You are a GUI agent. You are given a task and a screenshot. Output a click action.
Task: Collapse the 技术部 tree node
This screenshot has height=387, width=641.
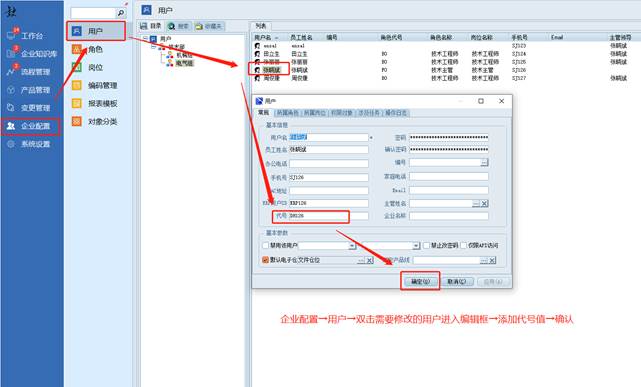(x=154, y=47)
